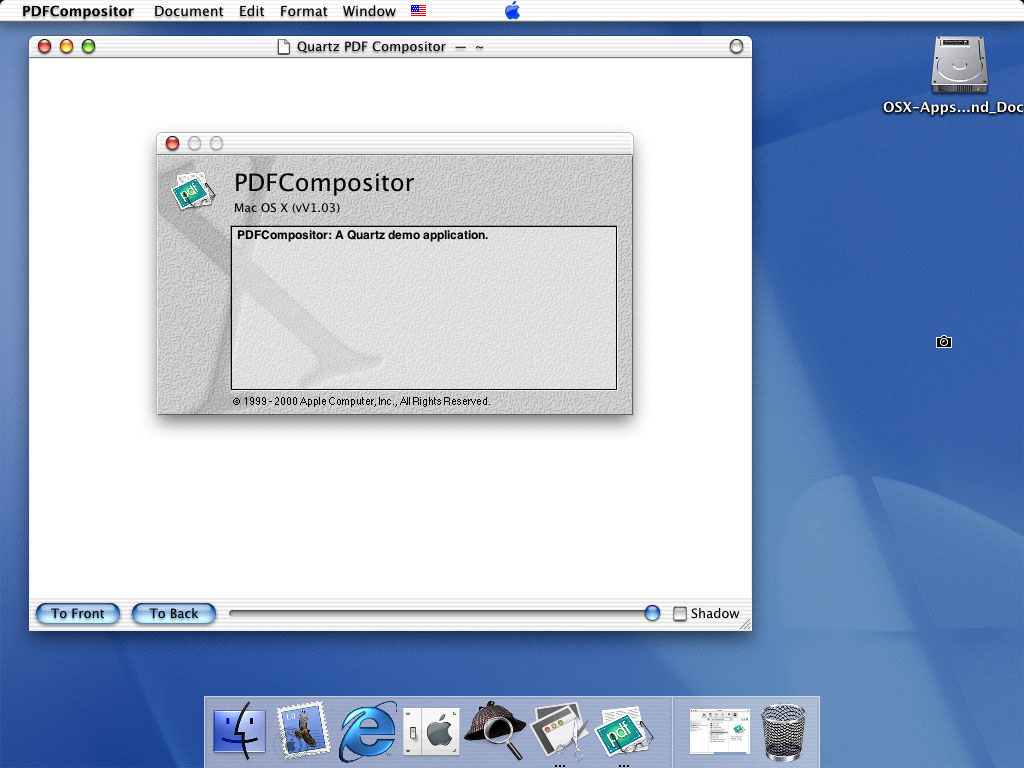Click the 'A Quartz demo application' text box

[424, 308]
